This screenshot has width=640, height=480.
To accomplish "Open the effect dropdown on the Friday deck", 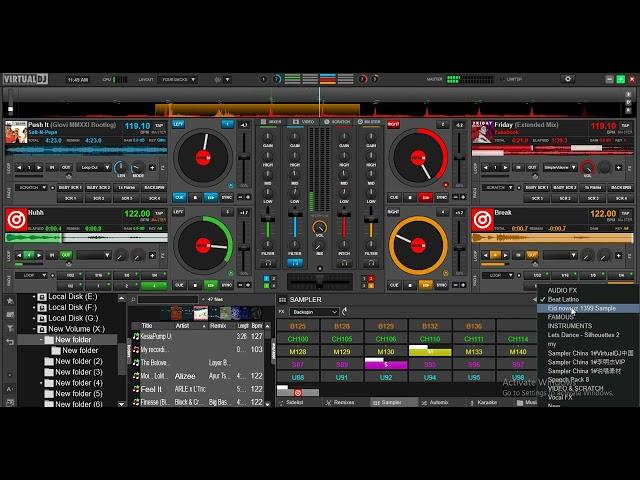I will [560, 168].
